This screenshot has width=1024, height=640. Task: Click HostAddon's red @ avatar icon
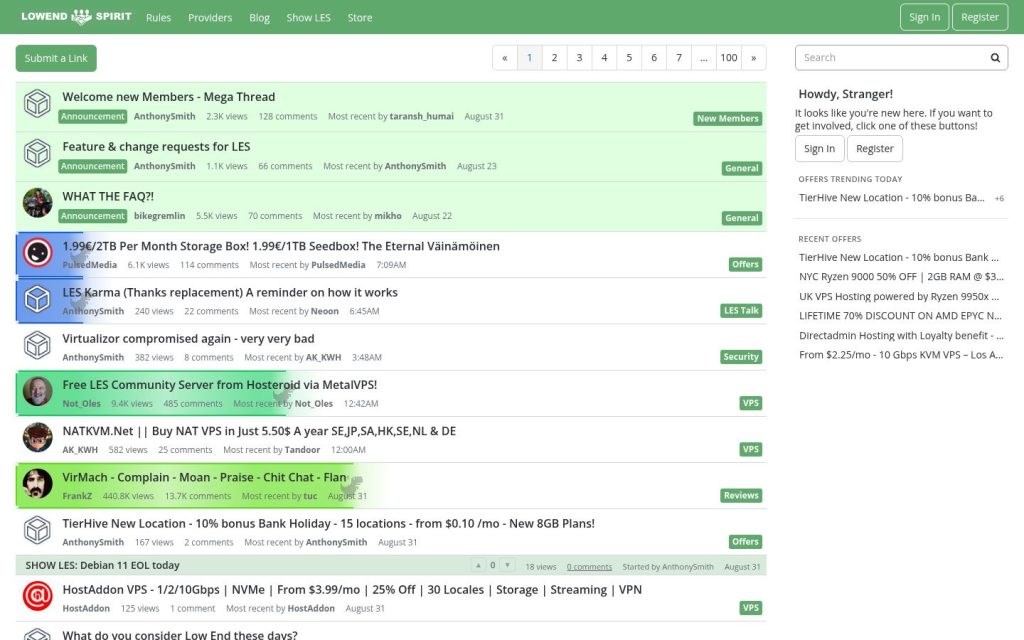(x=37, y=595)
